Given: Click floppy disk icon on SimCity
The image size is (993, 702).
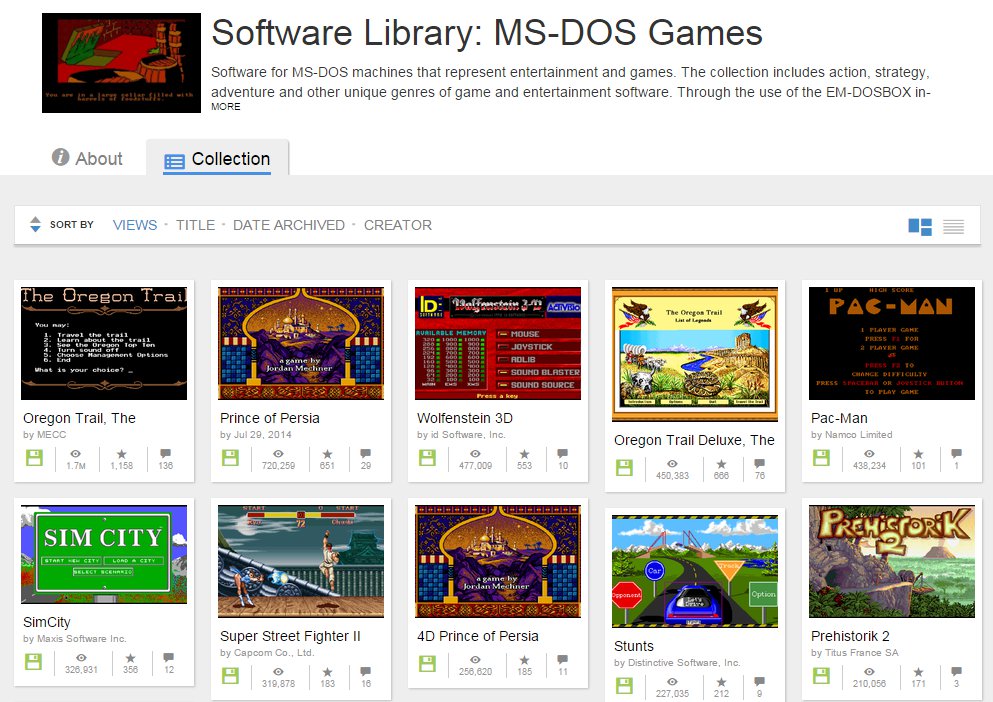Looking at the screenshot, I should click(33, 661).
